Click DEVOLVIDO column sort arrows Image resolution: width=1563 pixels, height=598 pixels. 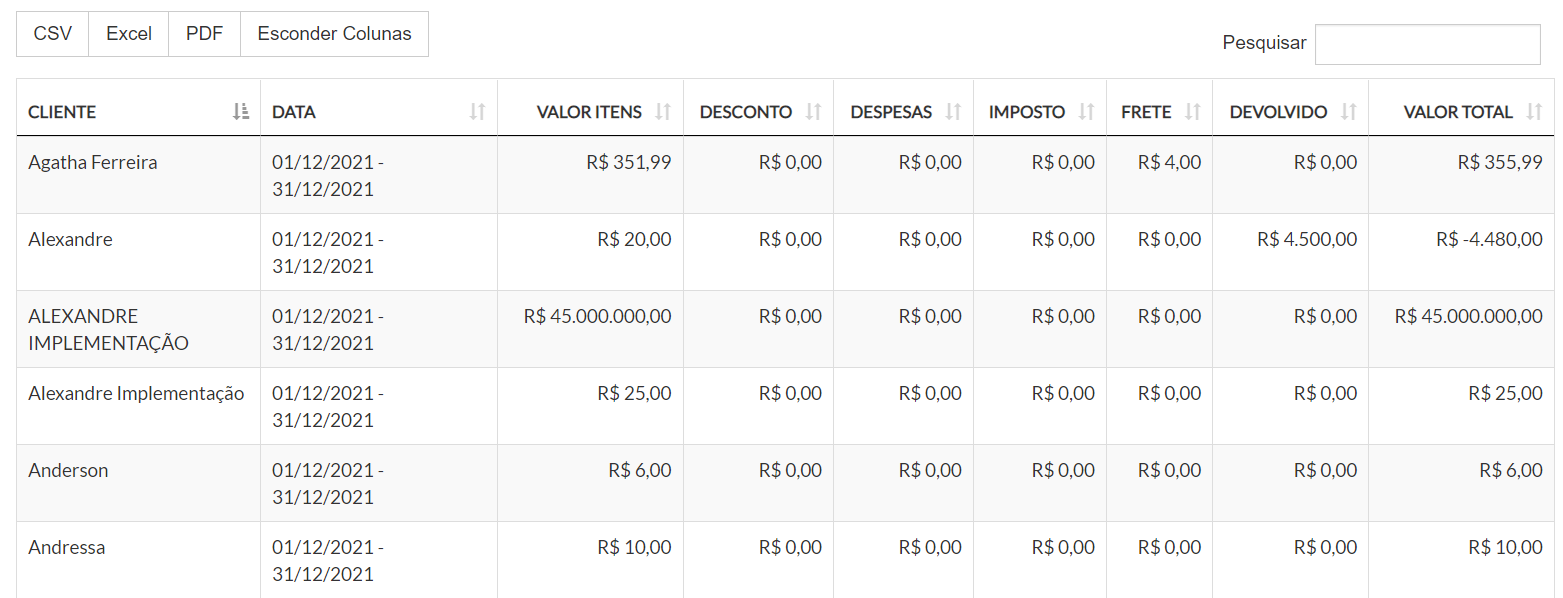[1348, 112]
